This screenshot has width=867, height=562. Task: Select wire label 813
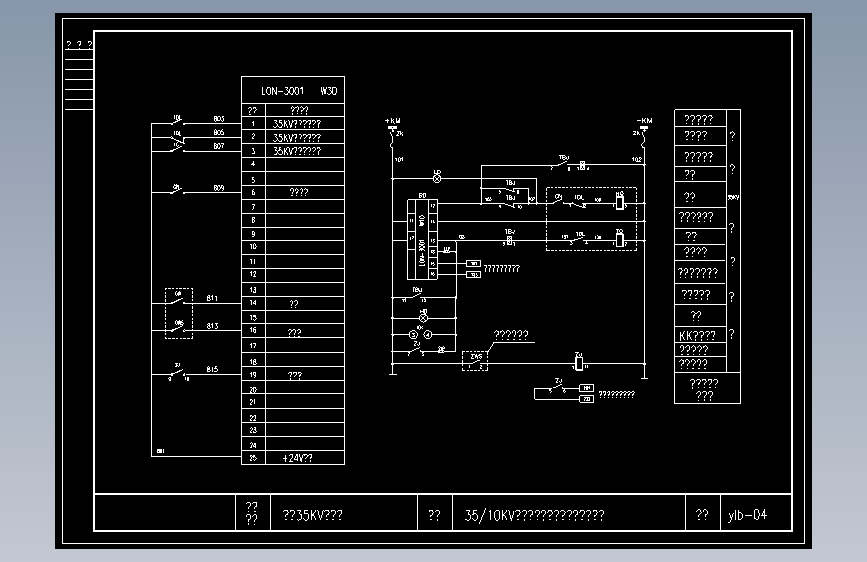[x=212, y=326]
